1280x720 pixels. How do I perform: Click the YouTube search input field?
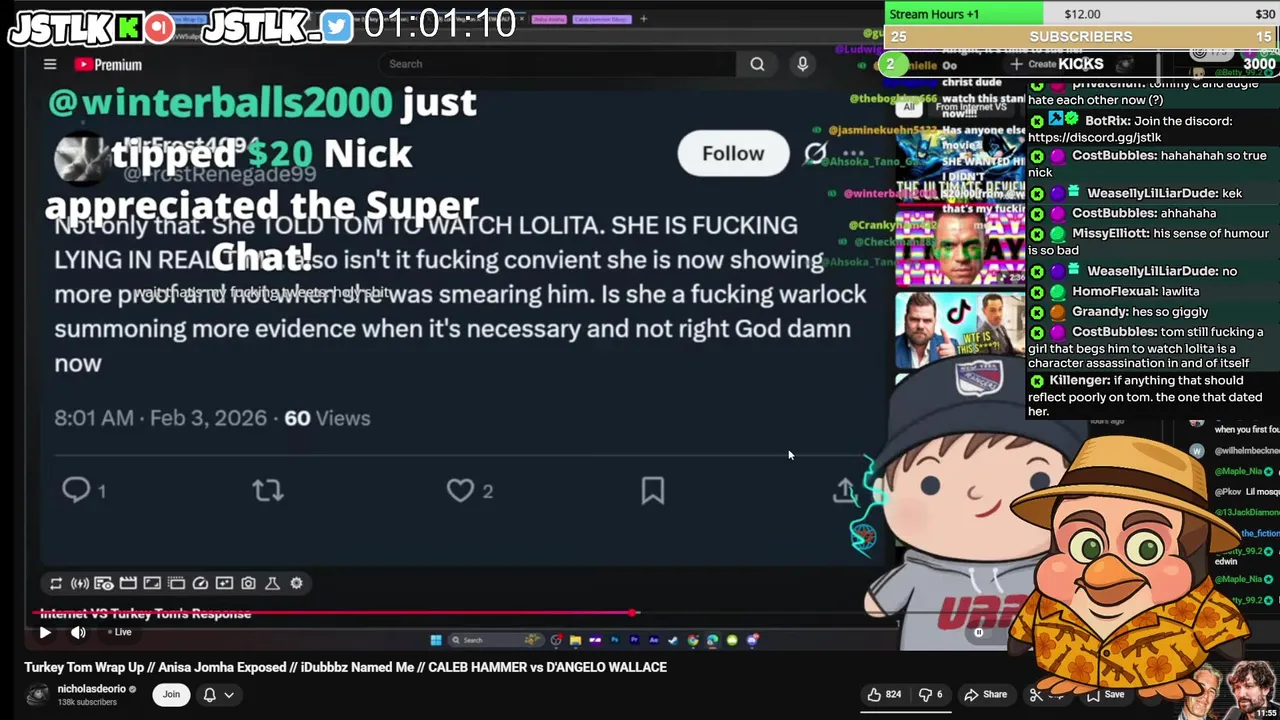(x=558, y=64)
